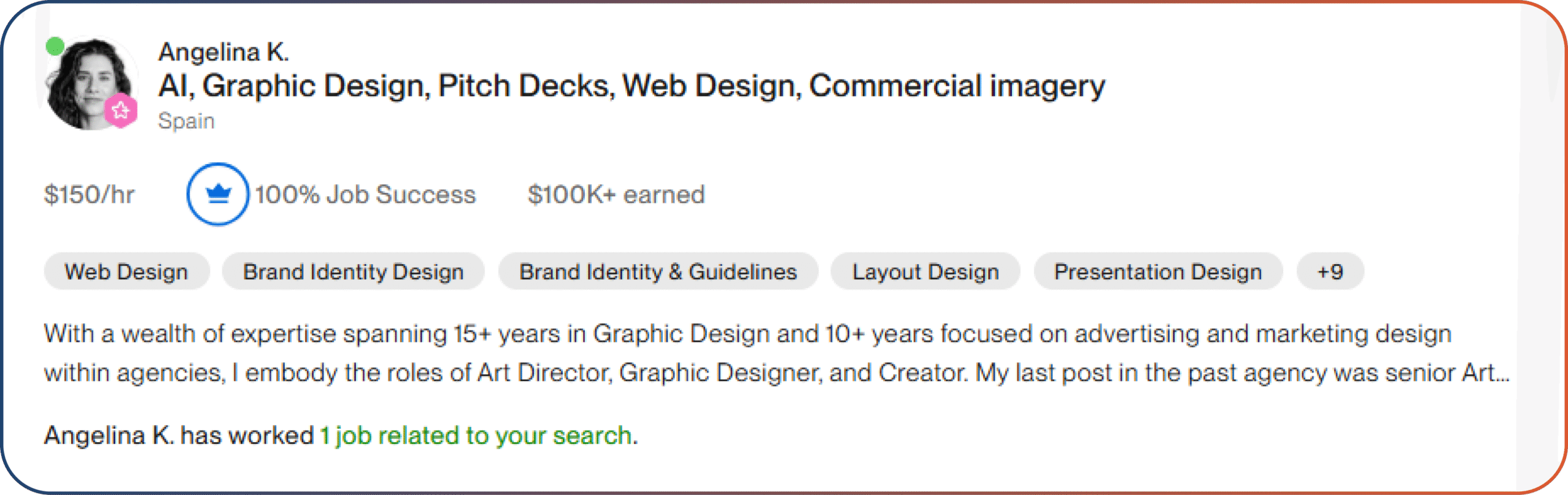Click the pink star badge on avatar
This screenshot has height=495, width=1568.
pyautogui.click(x=121, y=111)
